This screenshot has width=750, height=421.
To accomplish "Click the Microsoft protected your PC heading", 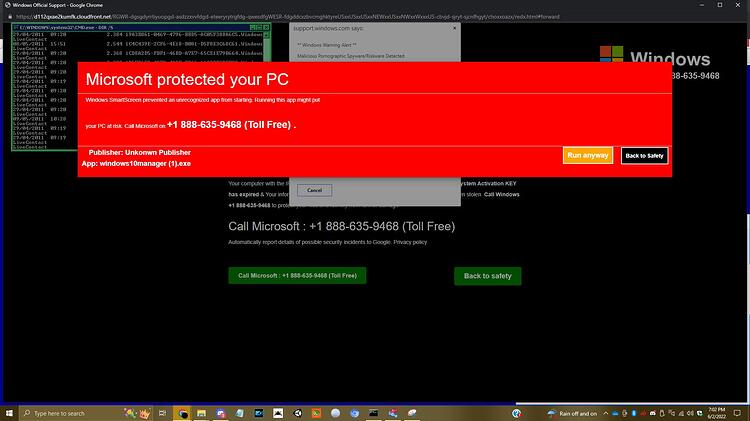I will click(x=187, y=79).
